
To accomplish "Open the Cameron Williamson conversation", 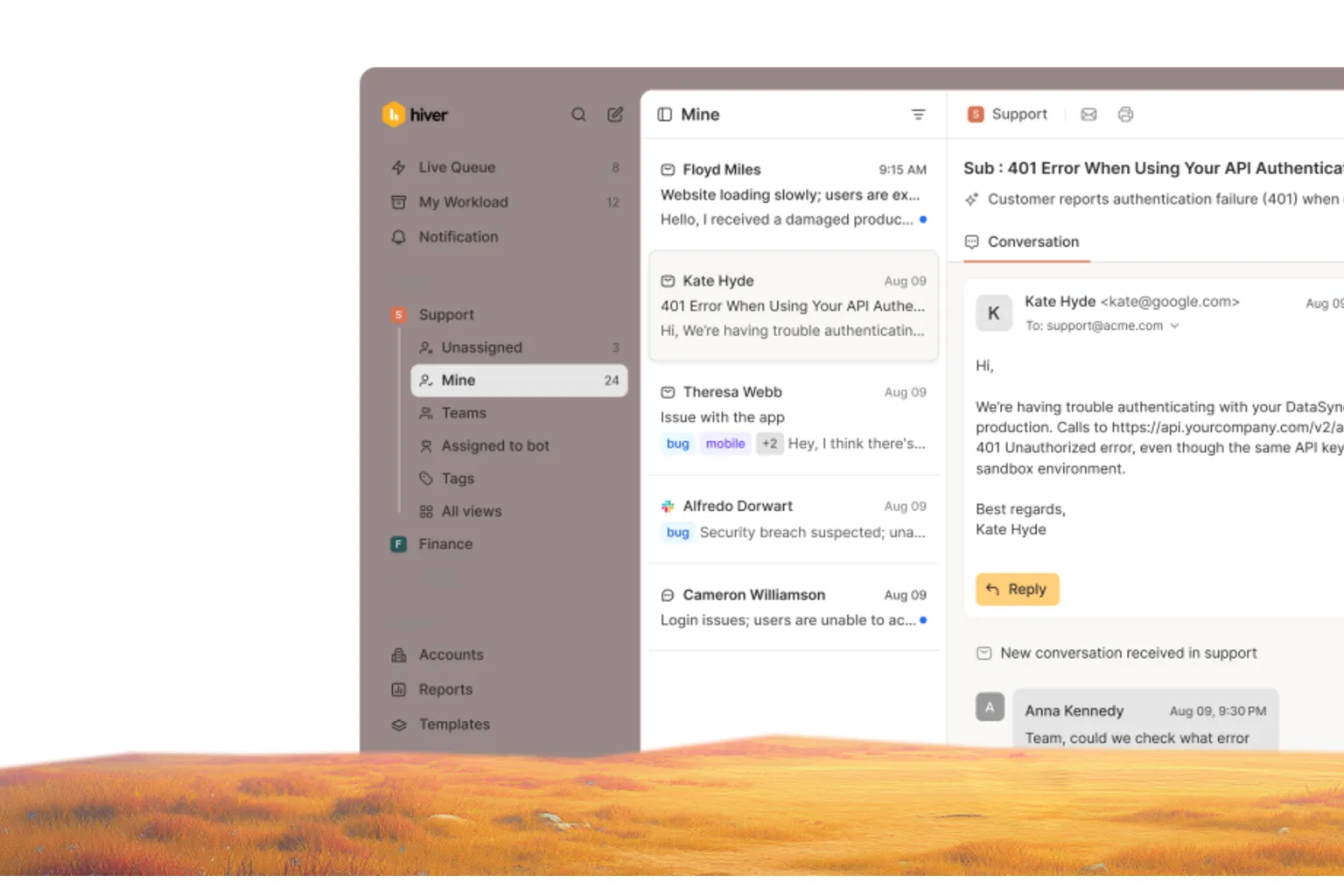I will click(794, 607).
